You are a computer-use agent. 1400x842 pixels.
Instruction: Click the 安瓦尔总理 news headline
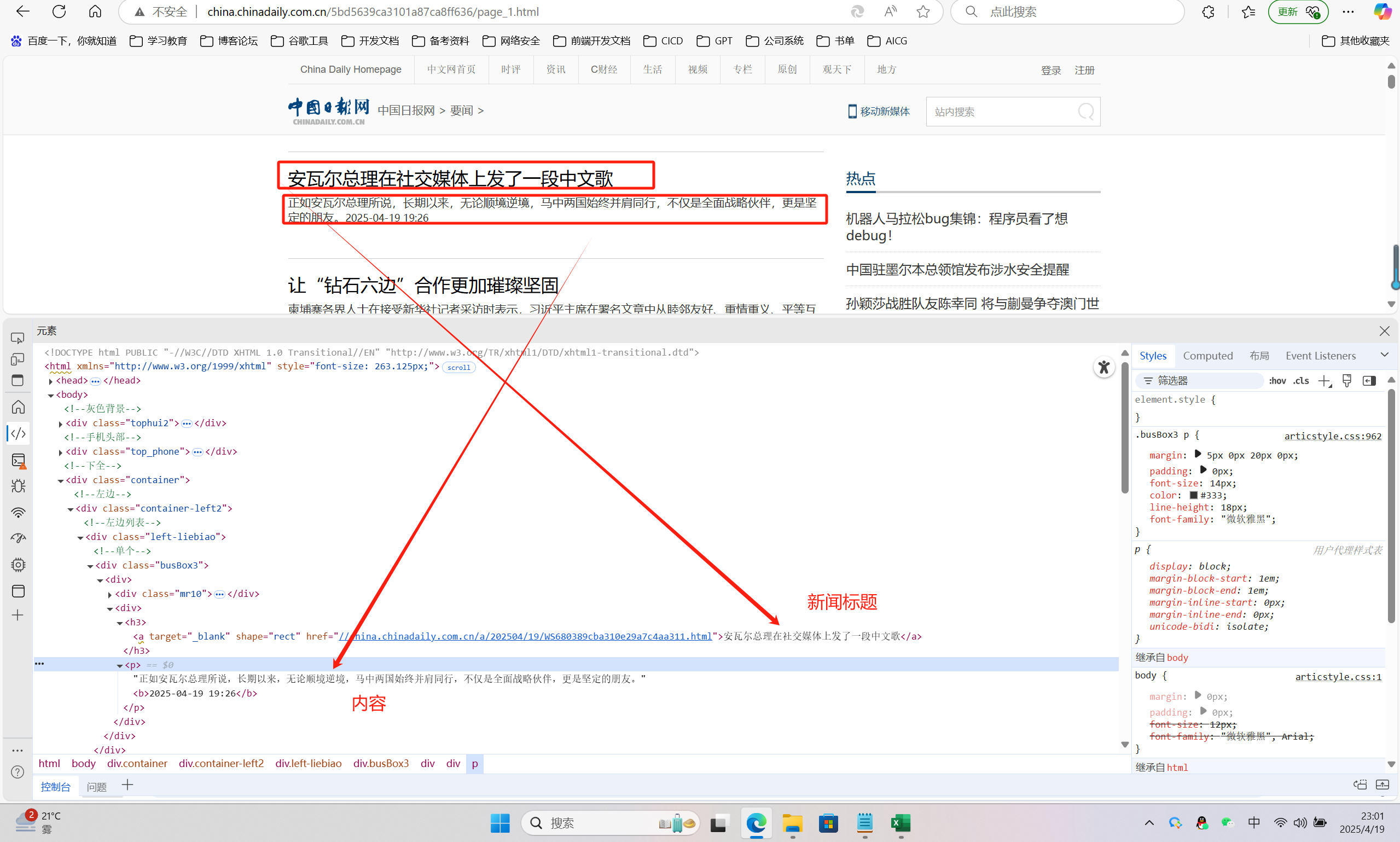[449, 178]
